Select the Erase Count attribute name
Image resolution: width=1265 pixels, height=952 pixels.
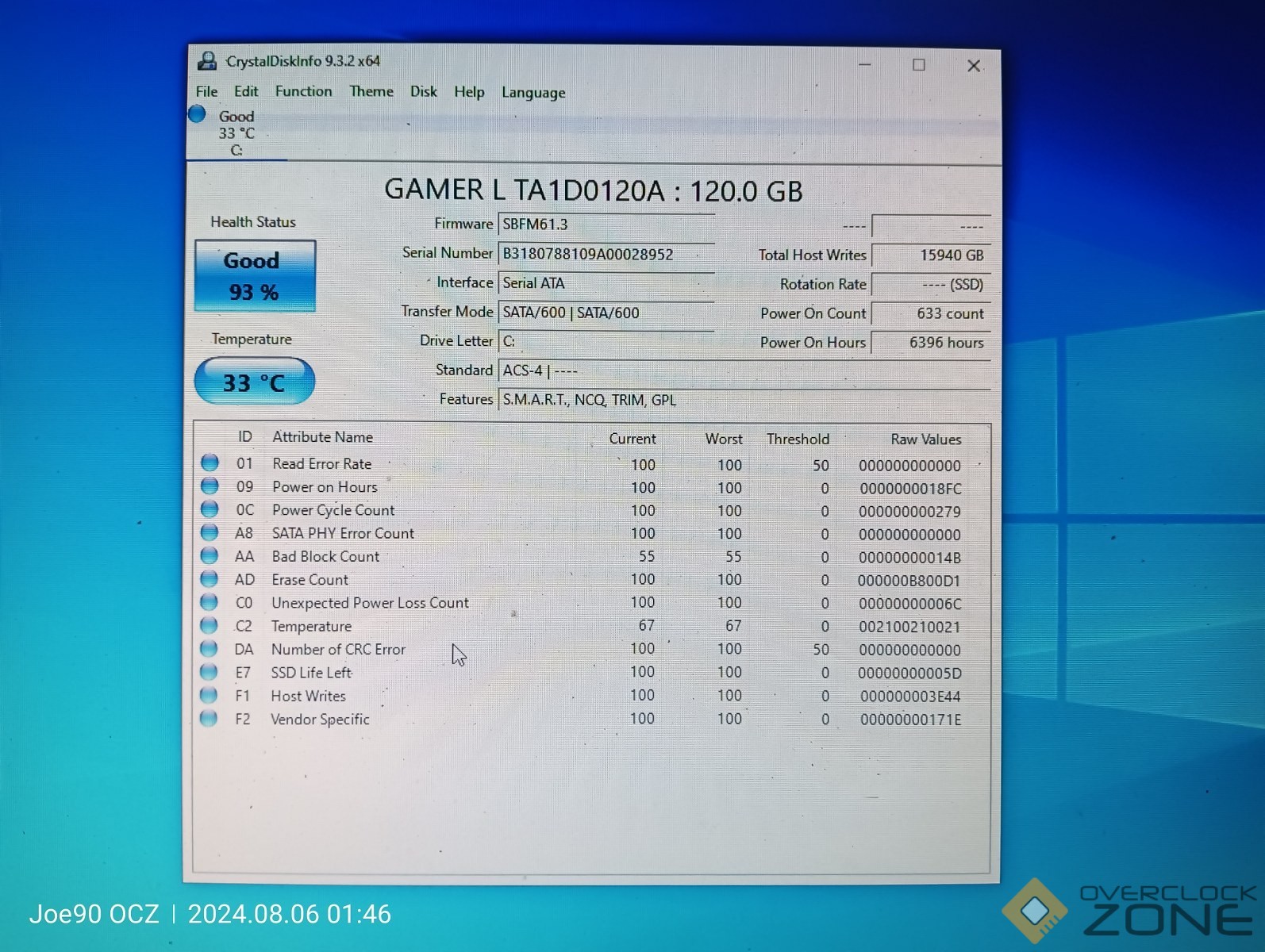[310, 580]
